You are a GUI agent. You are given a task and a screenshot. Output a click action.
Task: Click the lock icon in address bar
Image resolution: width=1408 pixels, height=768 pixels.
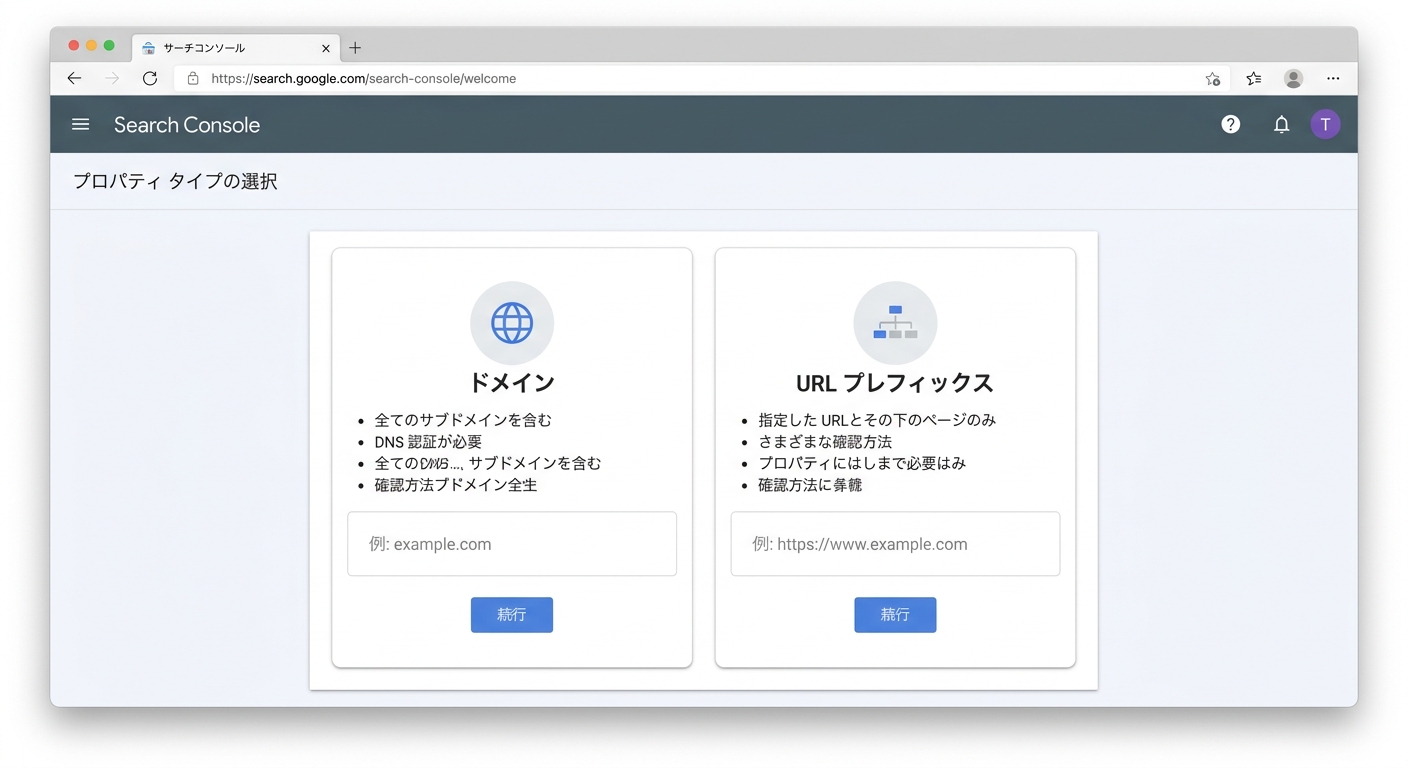pyautogui.click(x=193, y=78)
